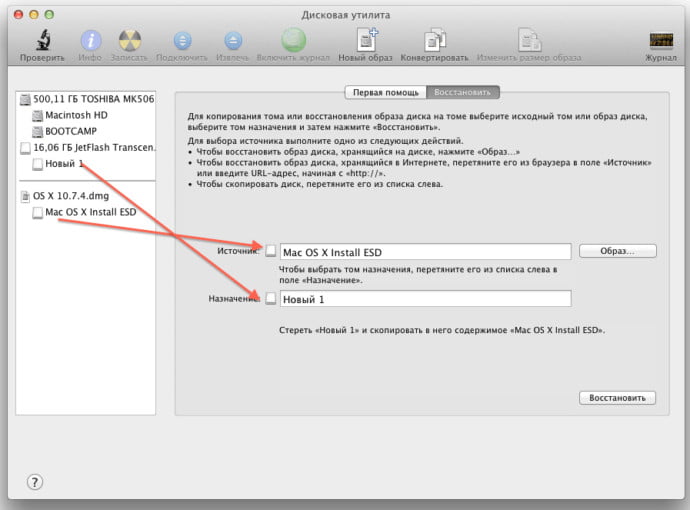Click the Источник input field
This screenshot has height=510, width=690.
[426, 252]
